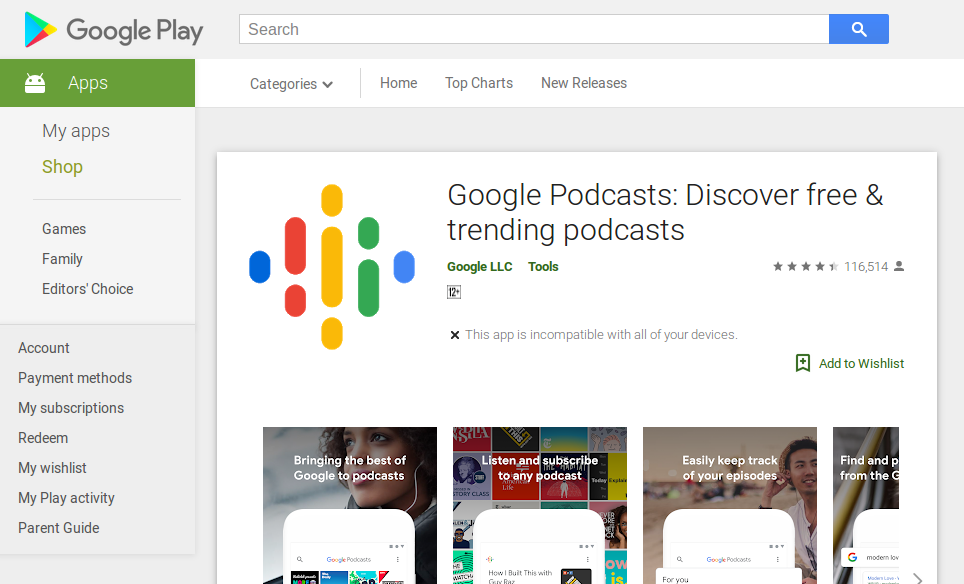The height and width of the screenshot is (584, 964).
Task: Open the Parent Guide link
Action: [58, 528]
